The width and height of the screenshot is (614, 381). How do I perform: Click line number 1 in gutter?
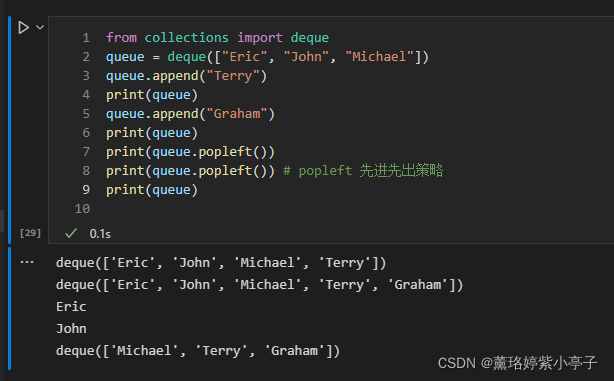tap(86, 38)
